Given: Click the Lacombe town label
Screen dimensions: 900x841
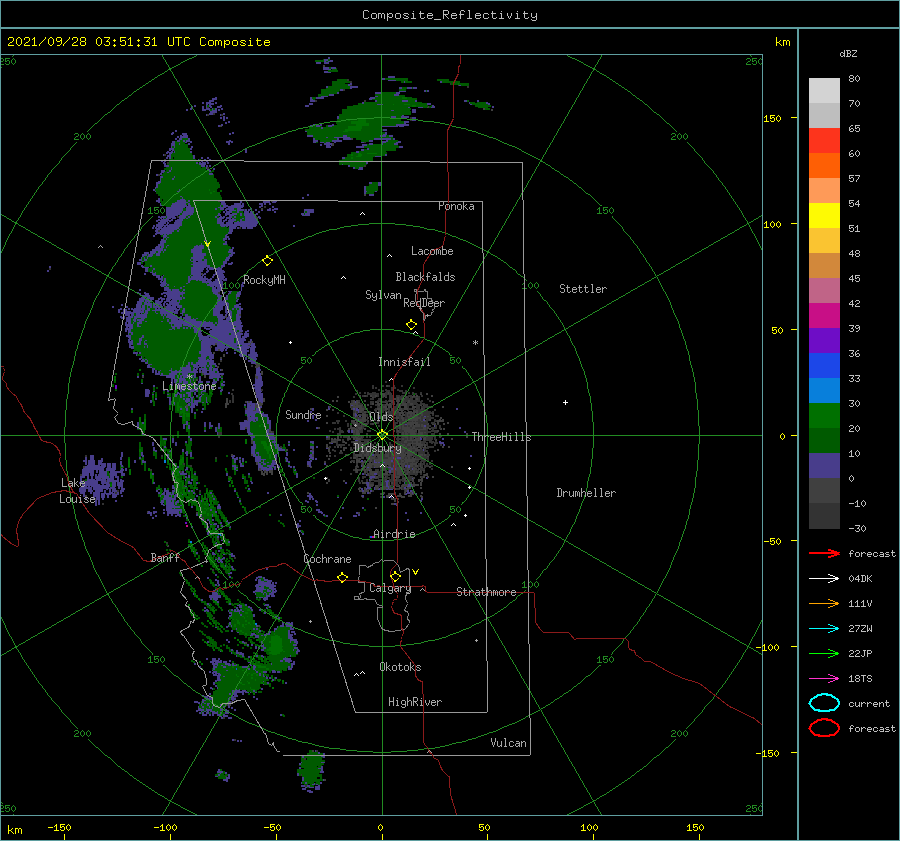Looking at the screenshot, I should (x=432, y=251).
